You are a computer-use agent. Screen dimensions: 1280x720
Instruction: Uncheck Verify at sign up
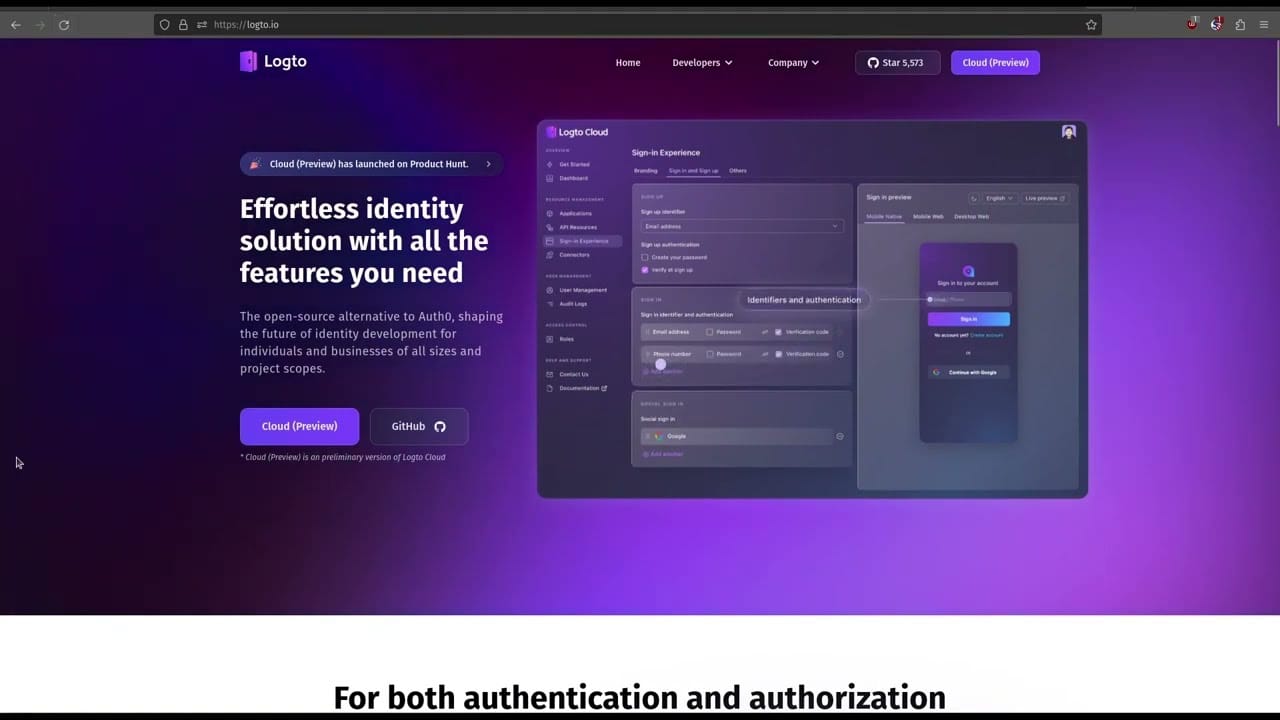644,270
